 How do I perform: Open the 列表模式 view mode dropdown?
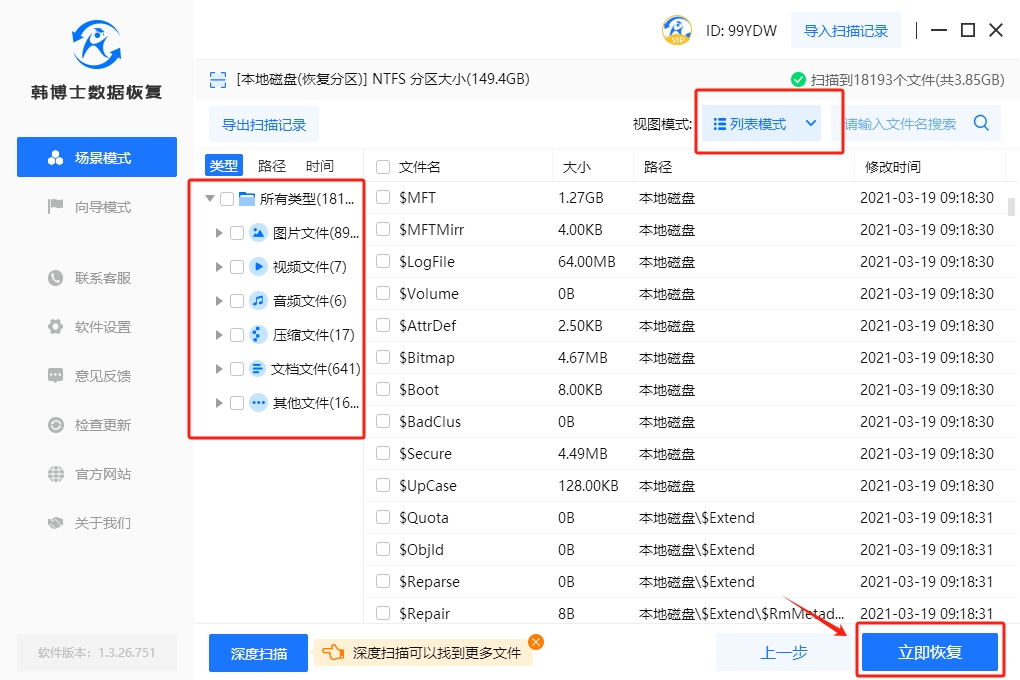765,124
